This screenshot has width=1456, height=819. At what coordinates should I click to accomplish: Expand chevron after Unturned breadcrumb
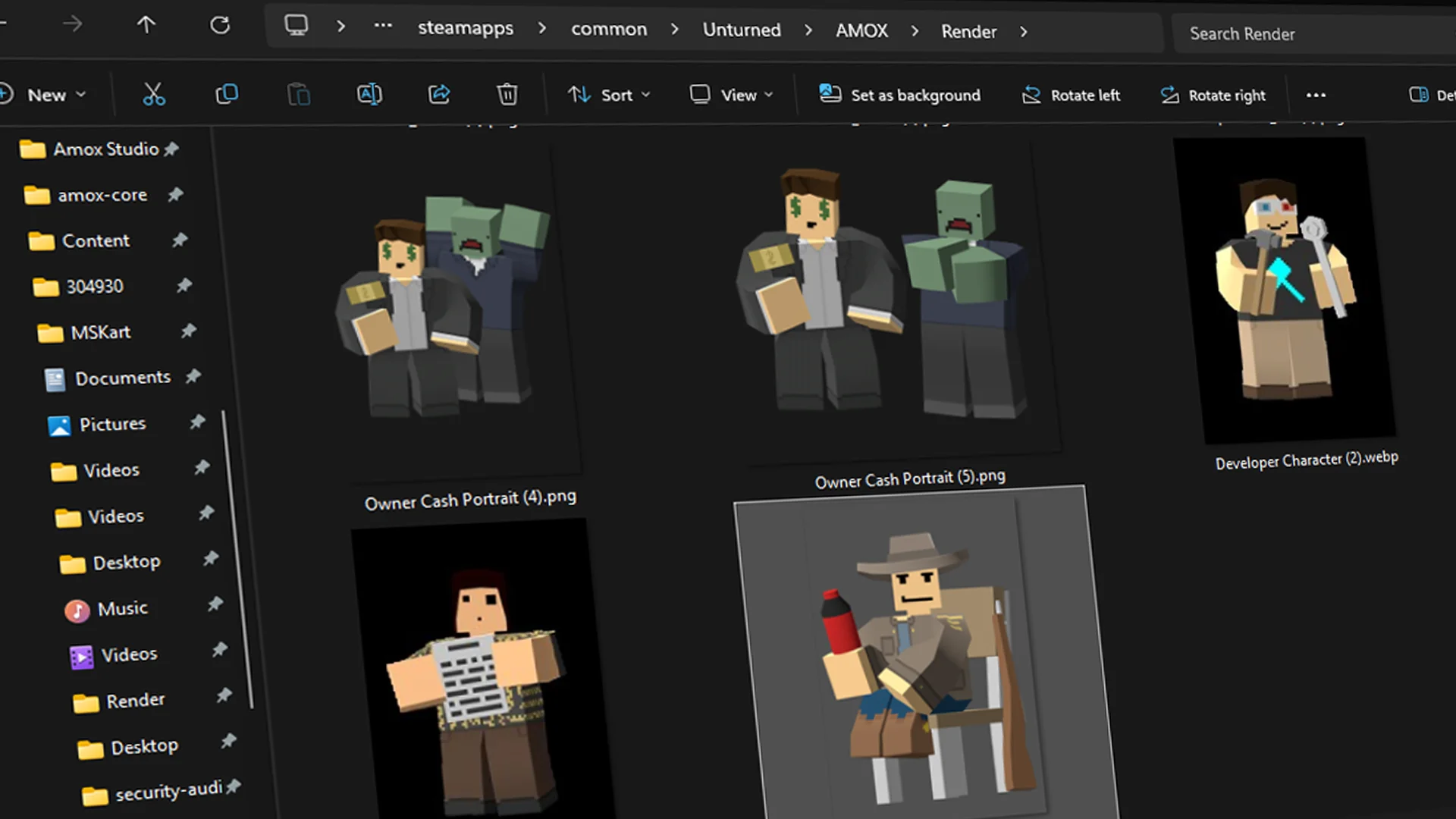coord(808,30)
